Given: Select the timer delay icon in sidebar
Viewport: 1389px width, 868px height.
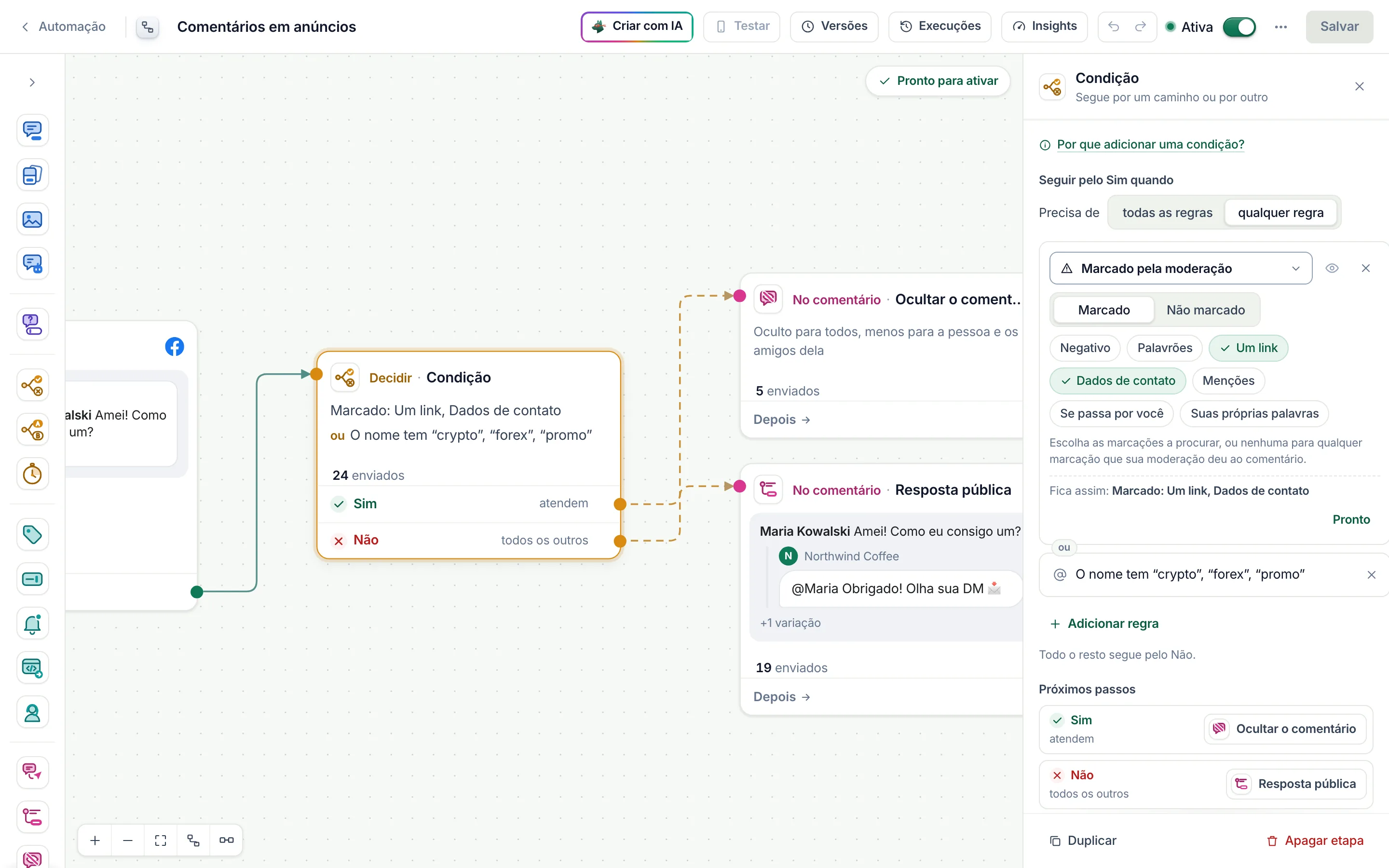Looking at the screenshot, I should click(32, 474).
